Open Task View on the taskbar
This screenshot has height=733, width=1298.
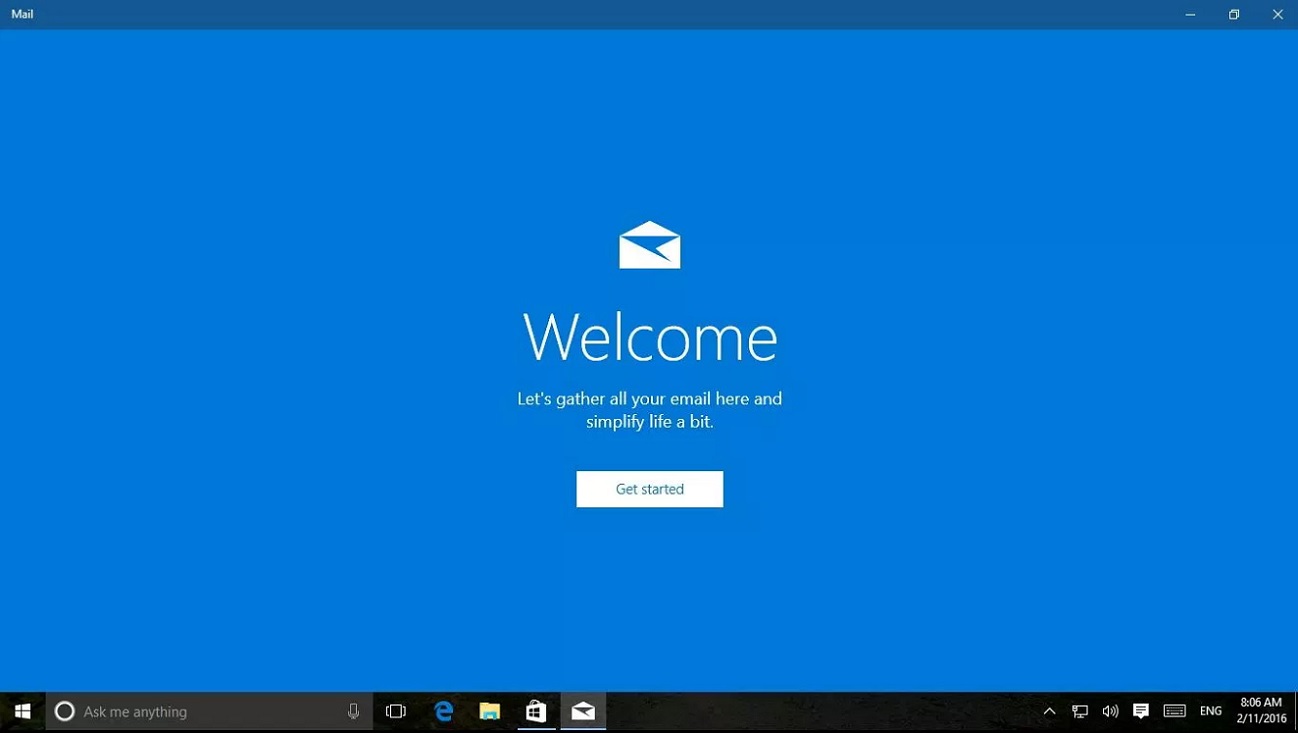point(396,712)
